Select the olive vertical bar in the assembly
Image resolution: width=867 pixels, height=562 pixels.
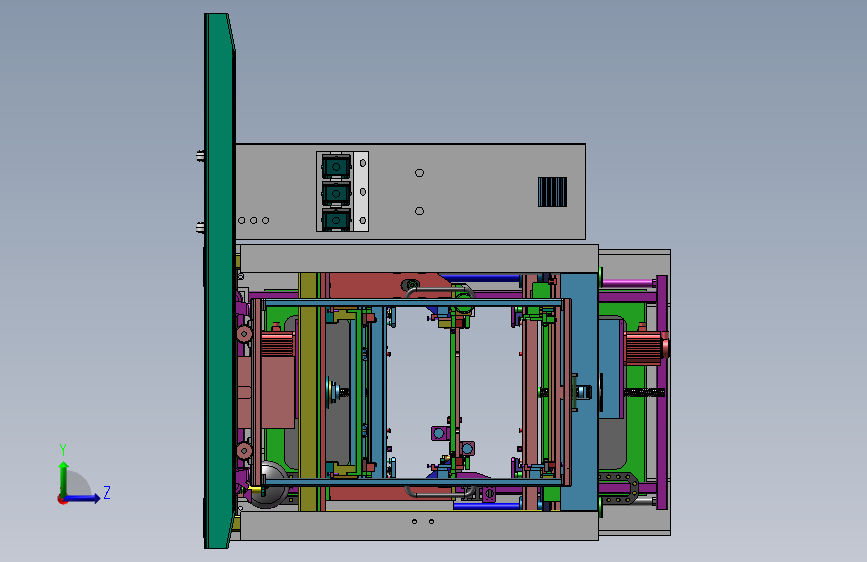[309, 392]
